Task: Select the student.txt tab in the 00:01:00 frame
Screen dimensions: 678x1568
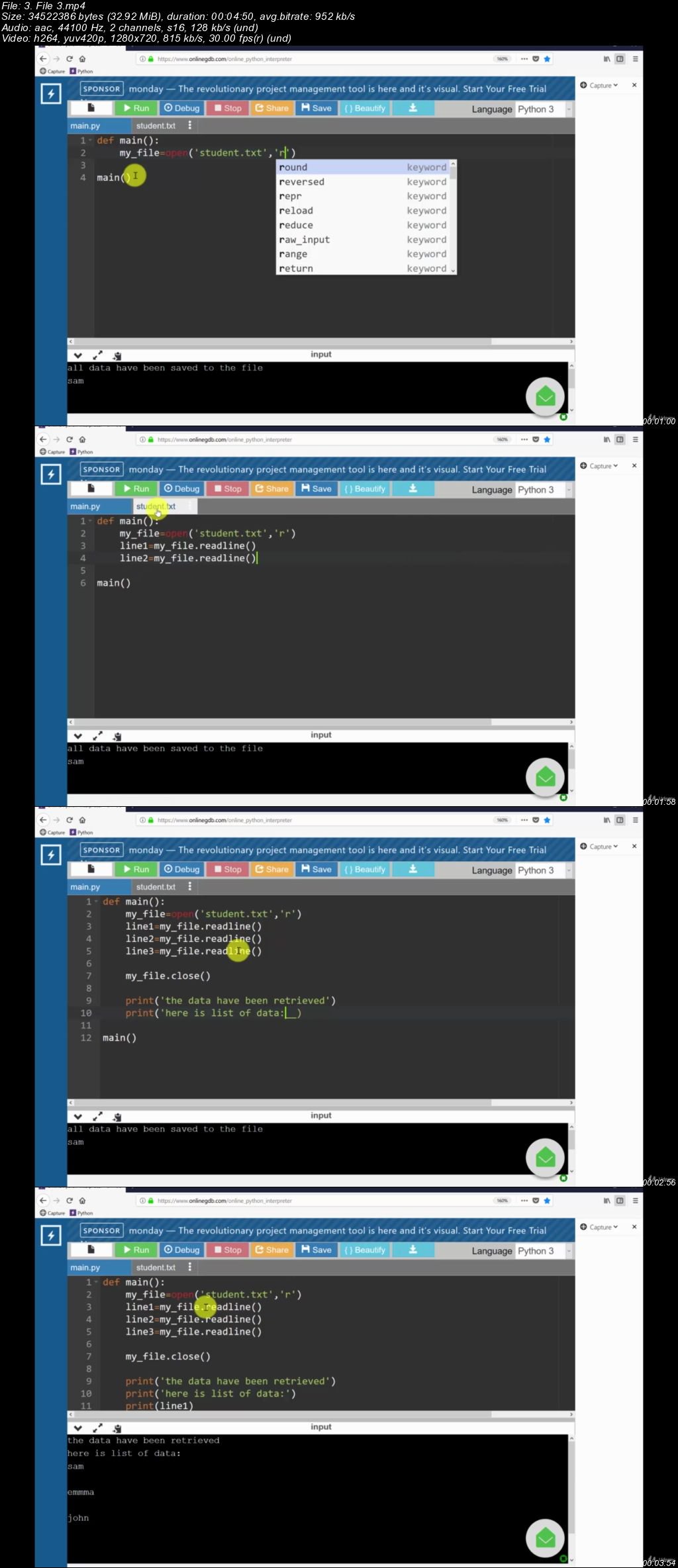Action: pos(156,126)
